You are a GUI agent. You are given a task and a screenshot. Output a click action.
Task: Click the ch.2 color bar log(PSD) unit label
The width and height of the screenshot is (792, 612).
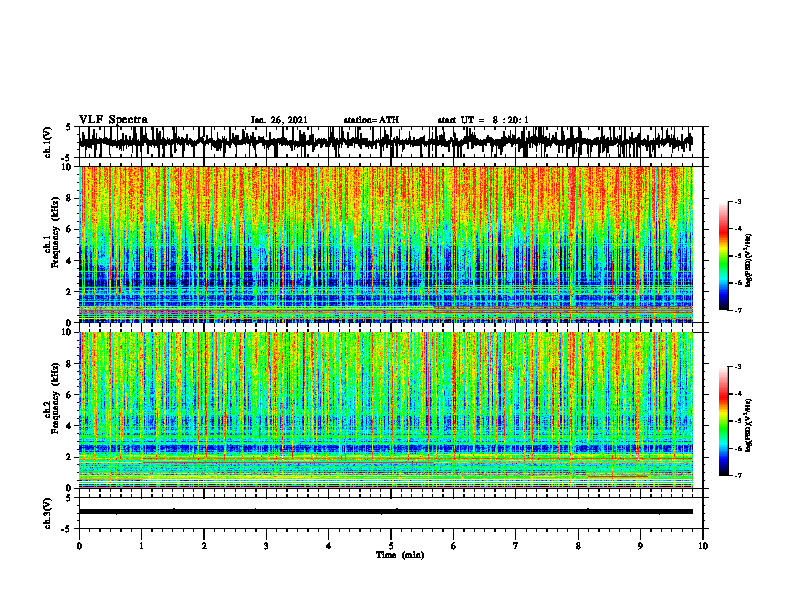click(x=749, y=426)
